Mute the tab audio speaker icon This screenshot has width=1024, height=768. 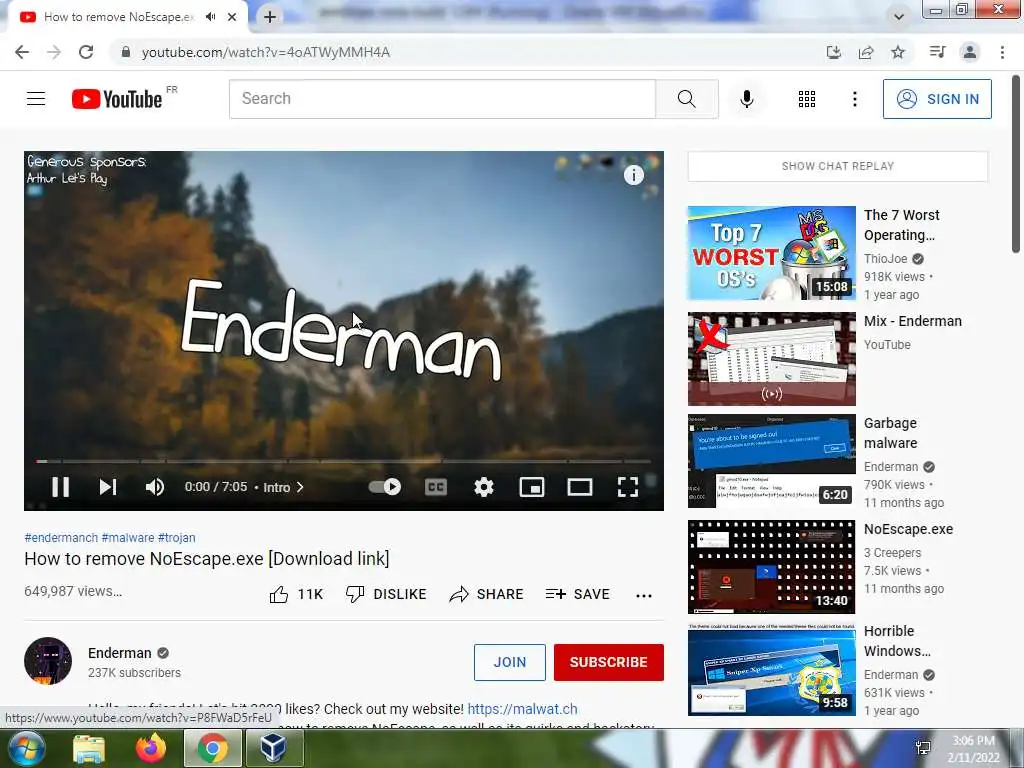(x=210, y=17)
